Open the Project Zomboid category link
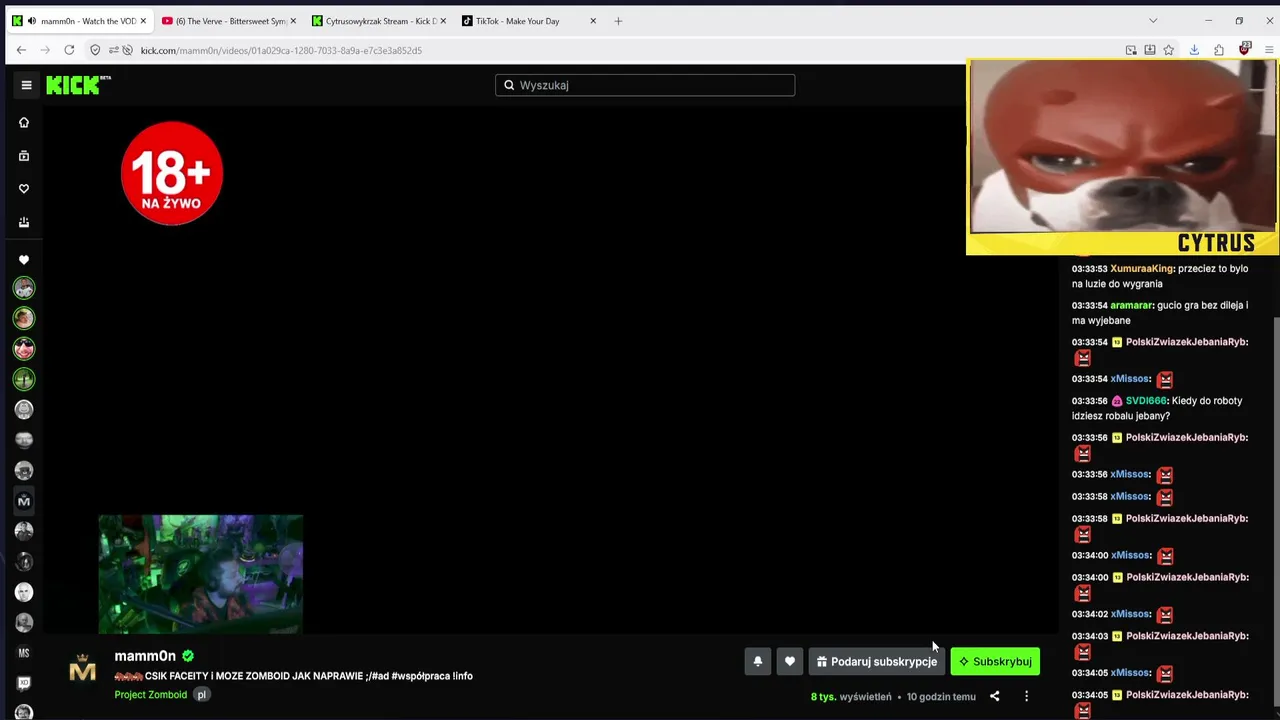 click(151, 695)
